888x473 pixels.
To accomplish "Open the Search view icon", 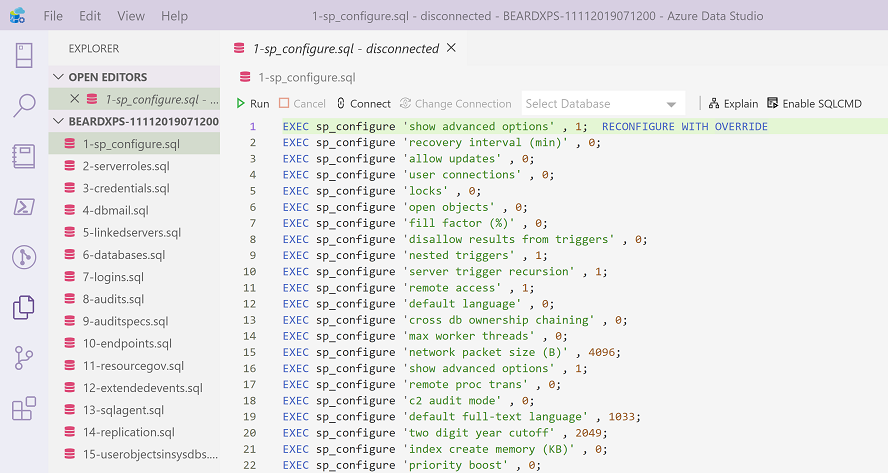I will tap(24, 105).
